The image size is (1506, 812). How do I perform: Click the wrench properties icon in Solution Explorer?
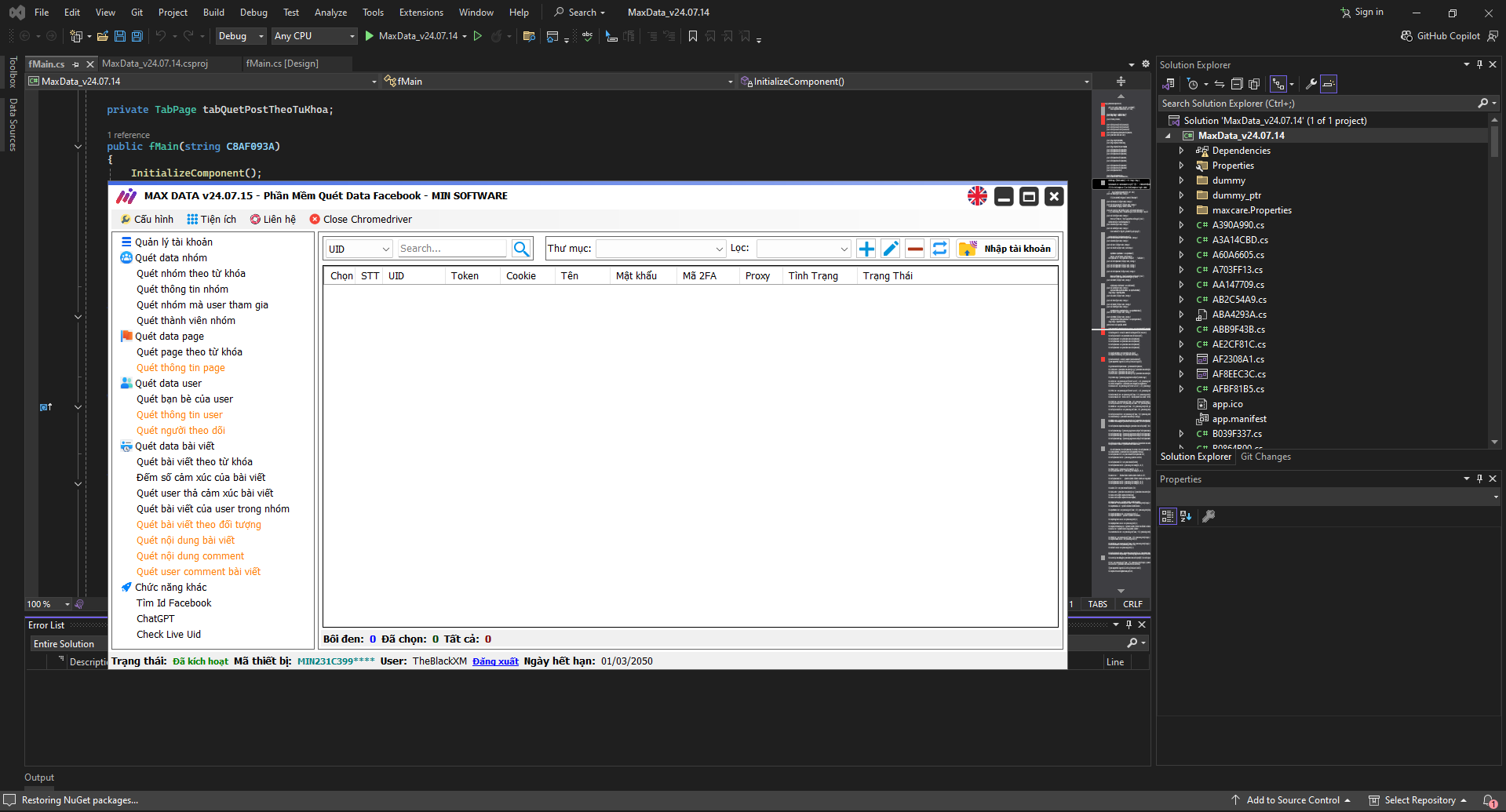[1311, 84]
